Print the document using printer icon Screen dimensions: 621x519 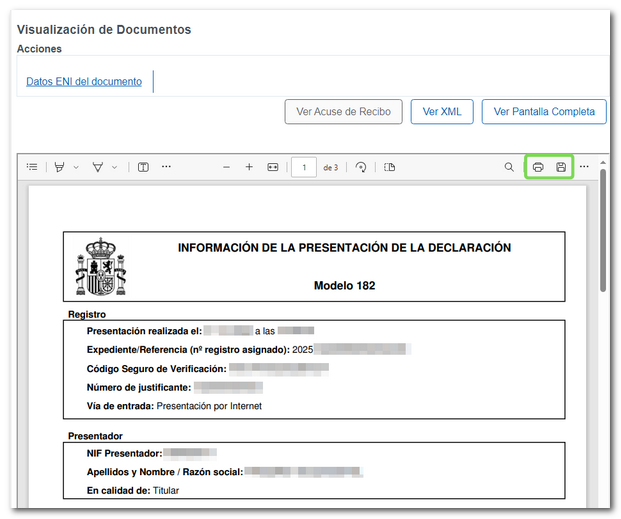point(538,167)
